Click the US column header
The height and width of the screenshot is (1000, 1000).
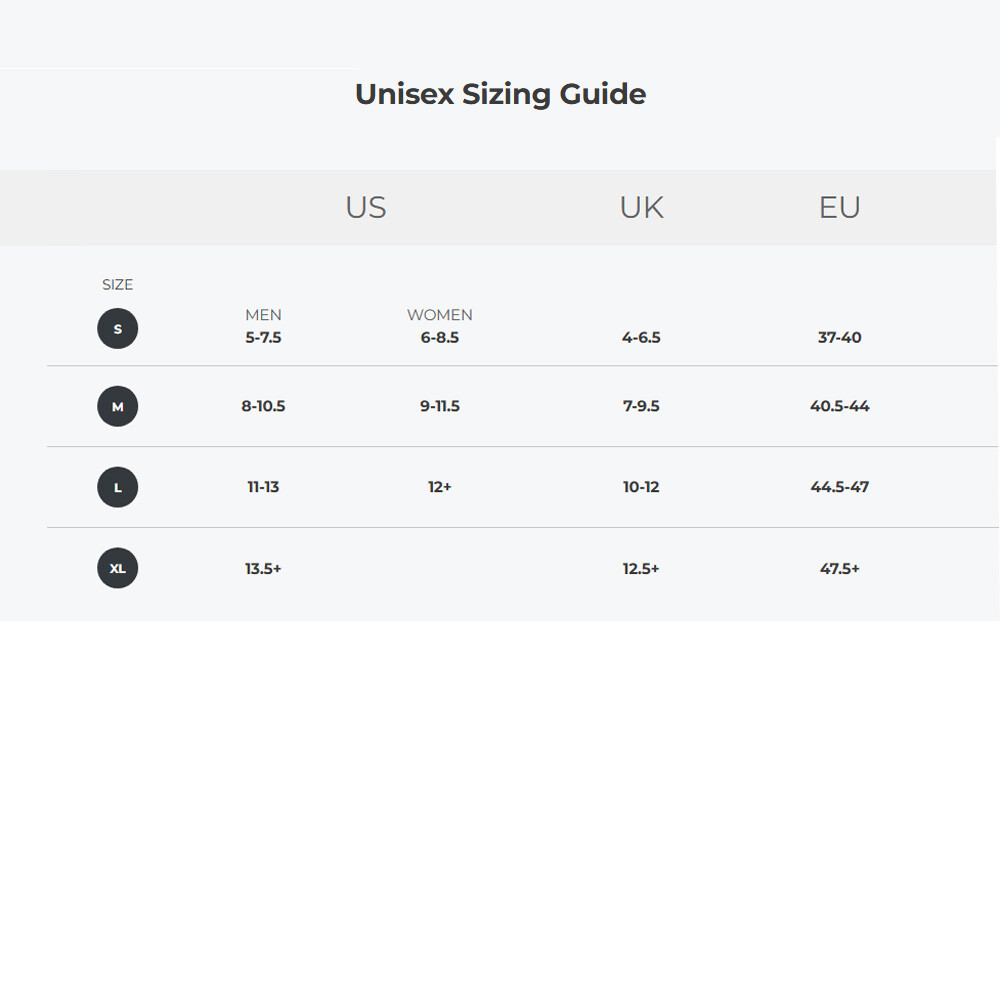point(366,207)
